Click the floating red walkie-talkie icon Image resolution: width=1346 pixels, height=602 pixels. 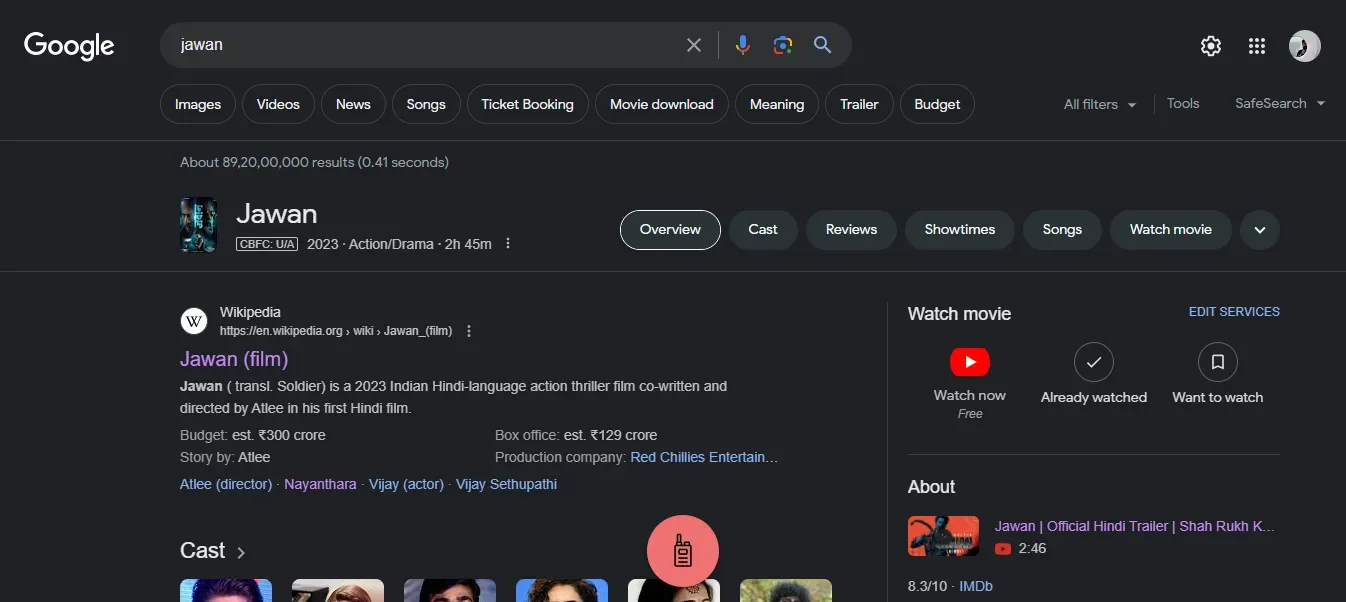point(683,551)
